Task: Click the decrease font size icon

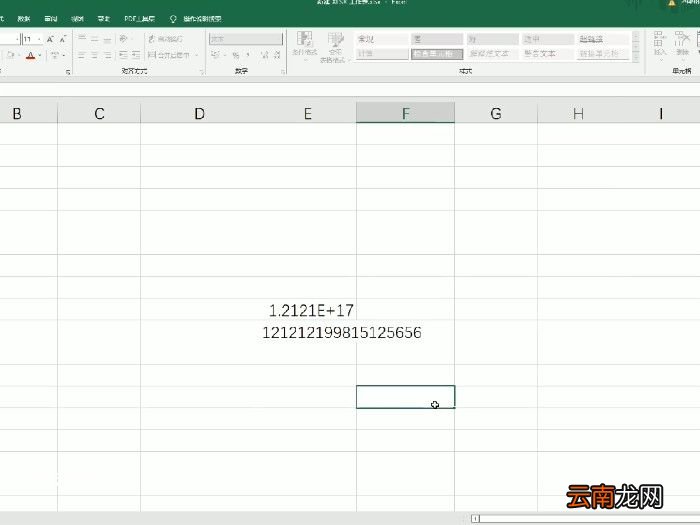Action: [x=63, y=39]
